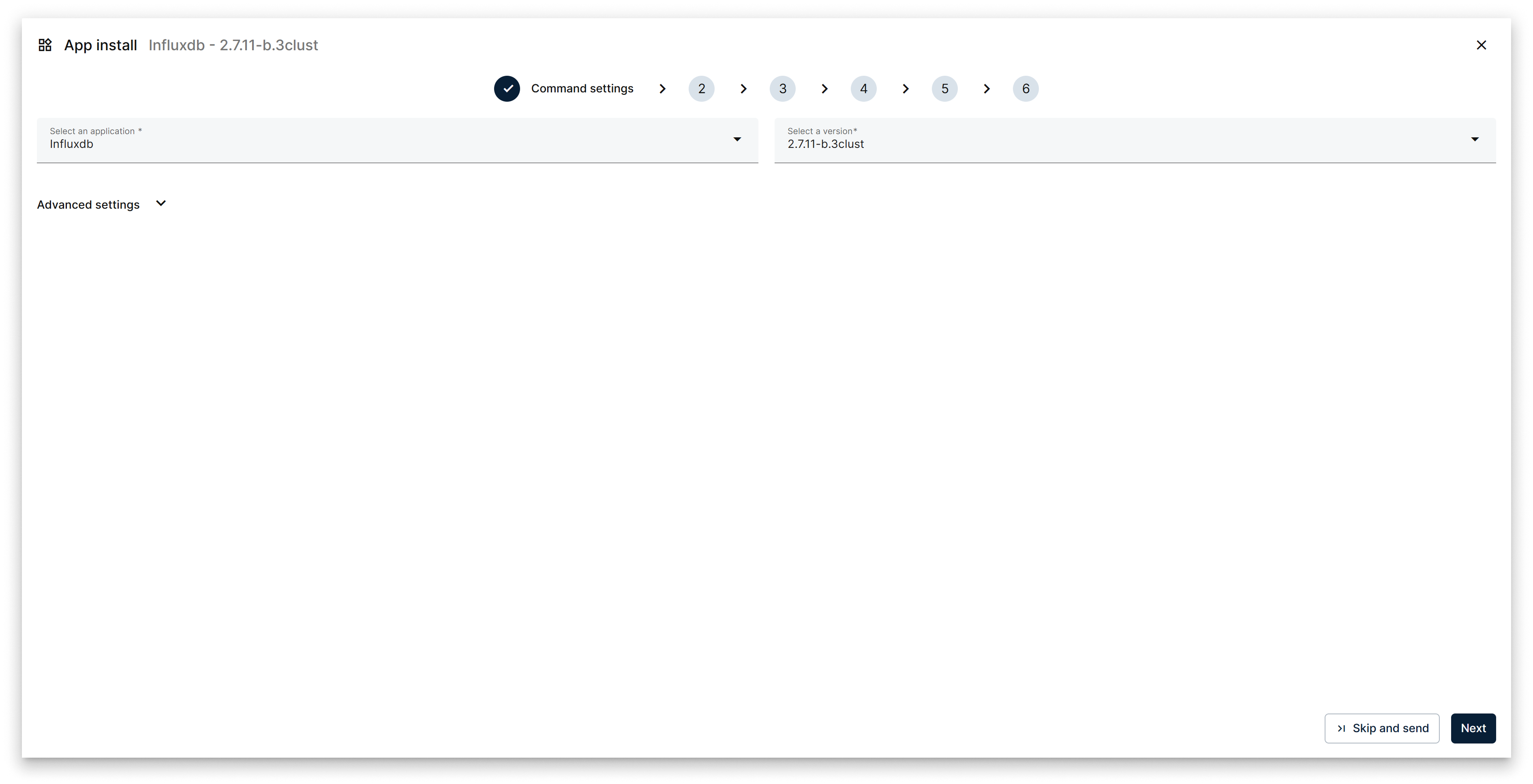Select step 2 in the wizard stepper
Viewport: 1533px width, 784px height.
[702, 89]
